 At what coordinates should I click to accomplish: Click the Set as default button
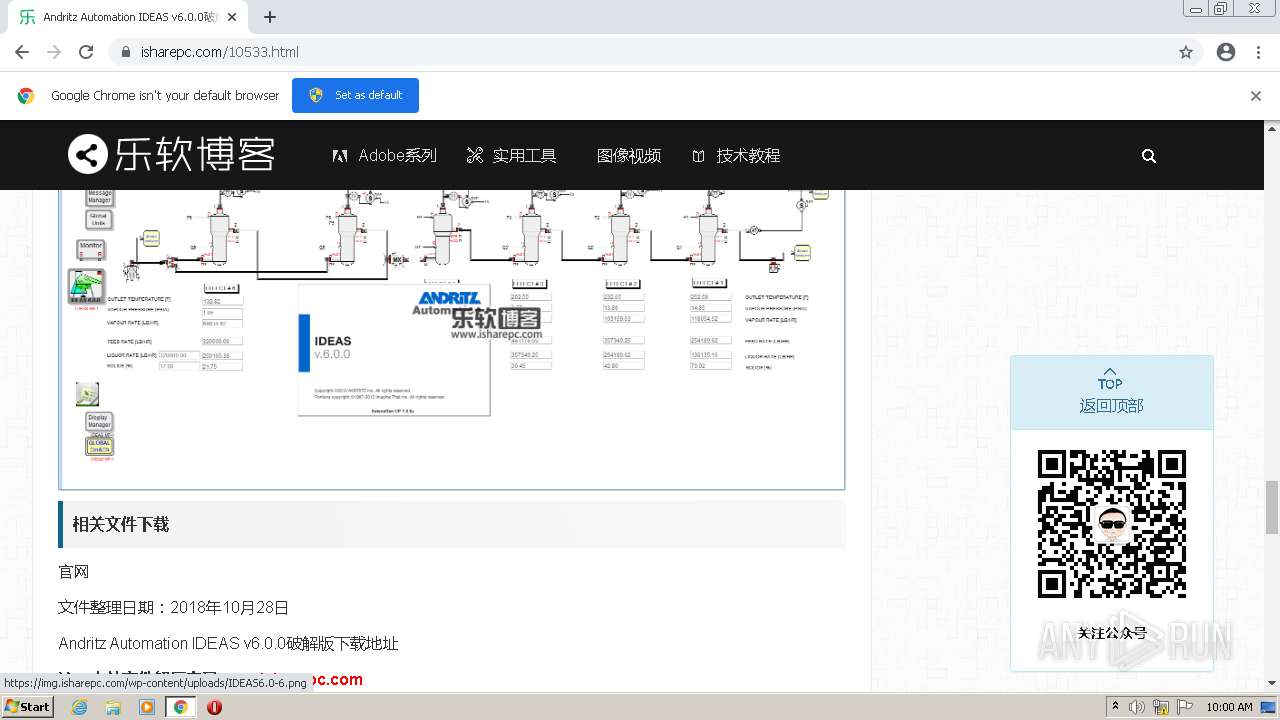[355, 95]
